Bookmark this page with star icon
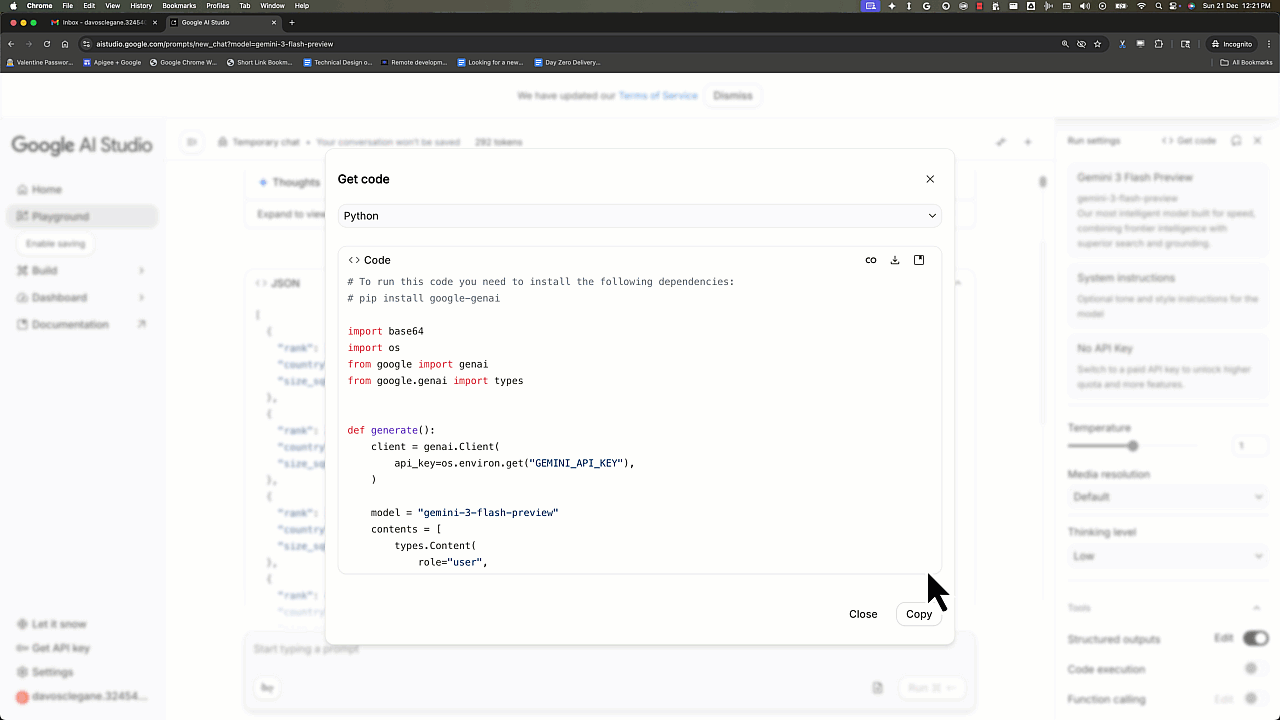1280x720 pixels. (1097, 44)
